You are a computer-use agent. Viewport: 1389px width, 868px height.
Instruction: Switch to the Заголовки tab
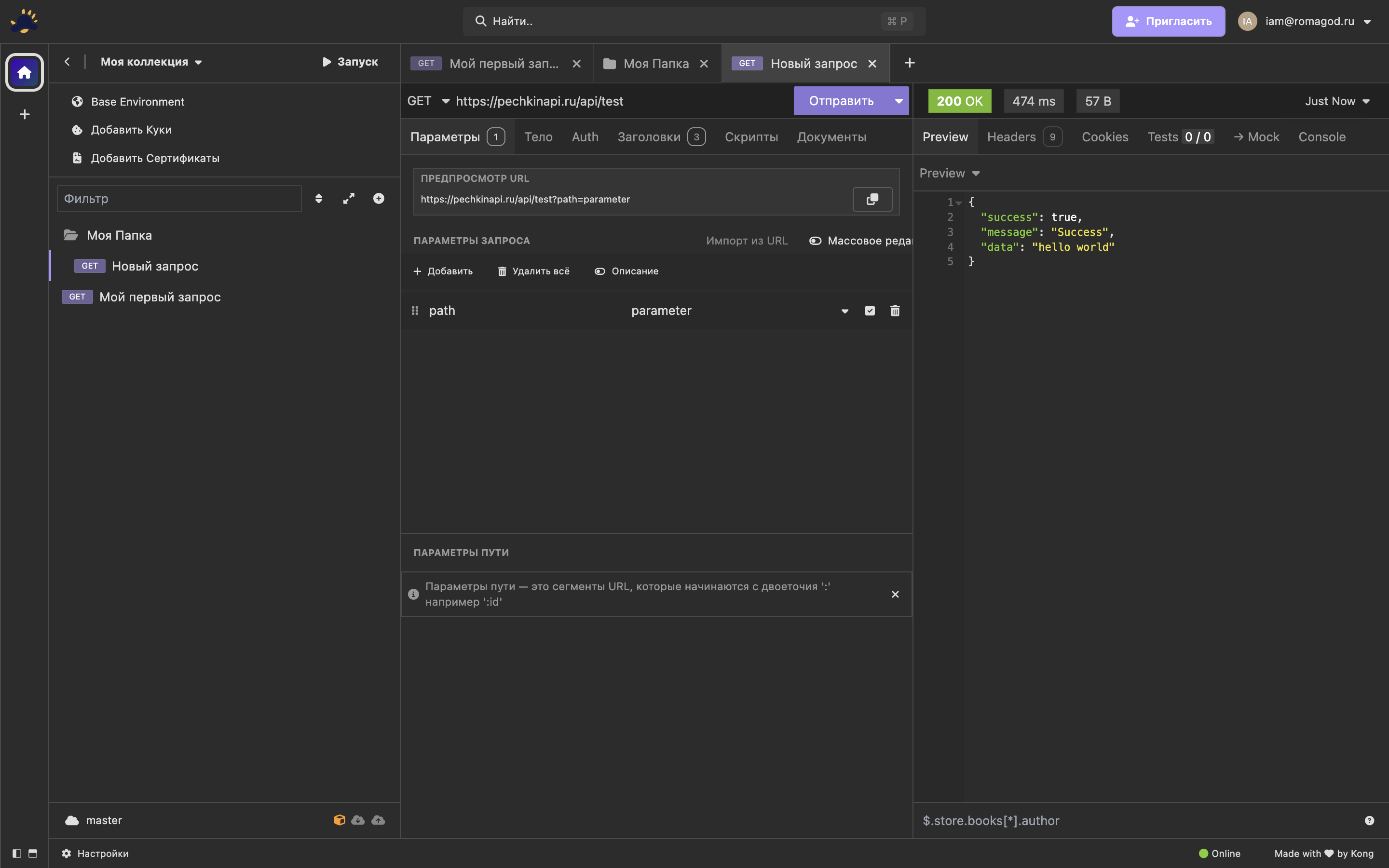(649, 136)
